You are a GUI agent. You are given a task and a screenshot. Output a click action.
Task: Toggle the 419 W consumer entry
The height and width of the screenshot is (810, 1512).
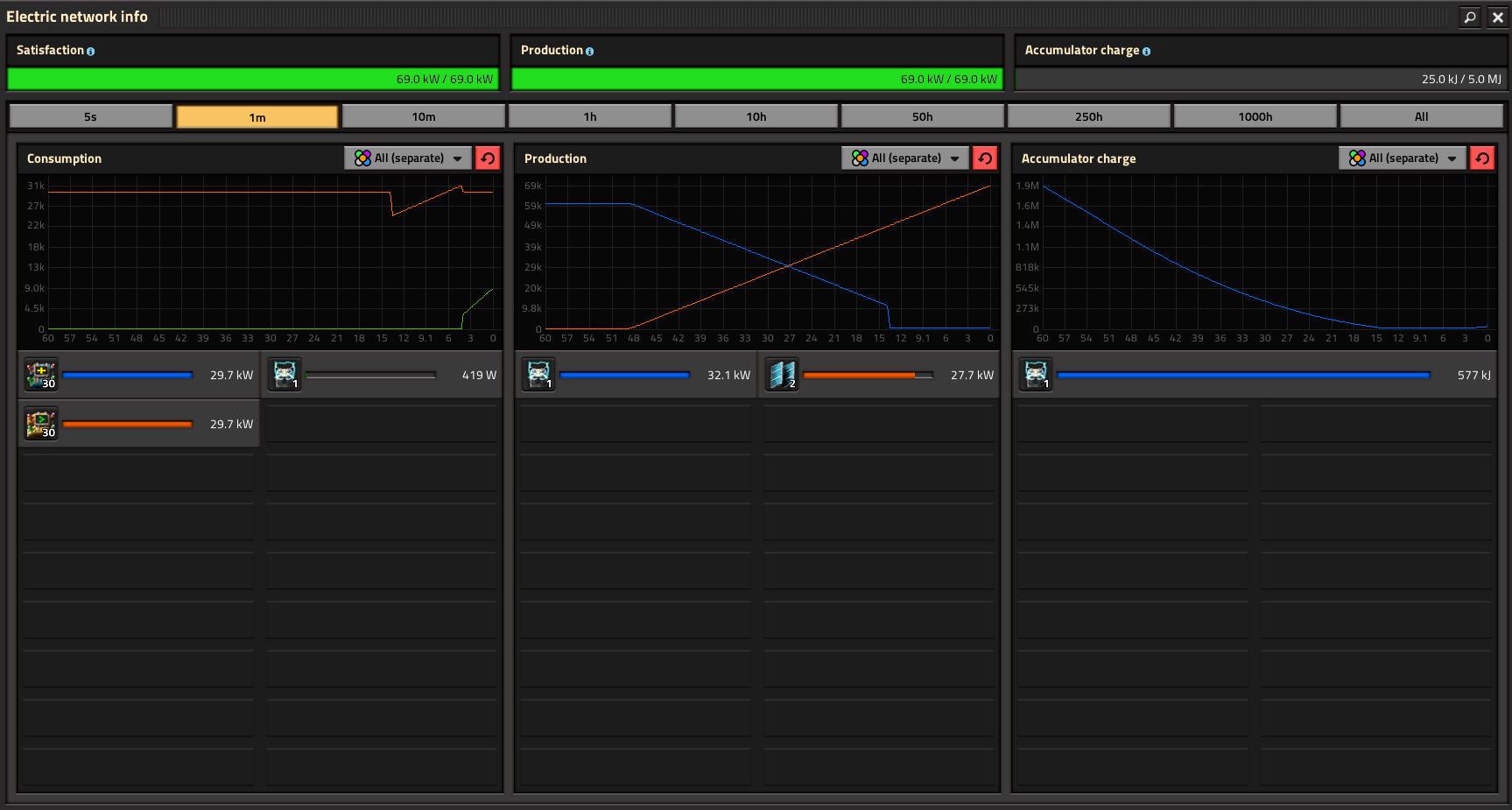point(383,375)
